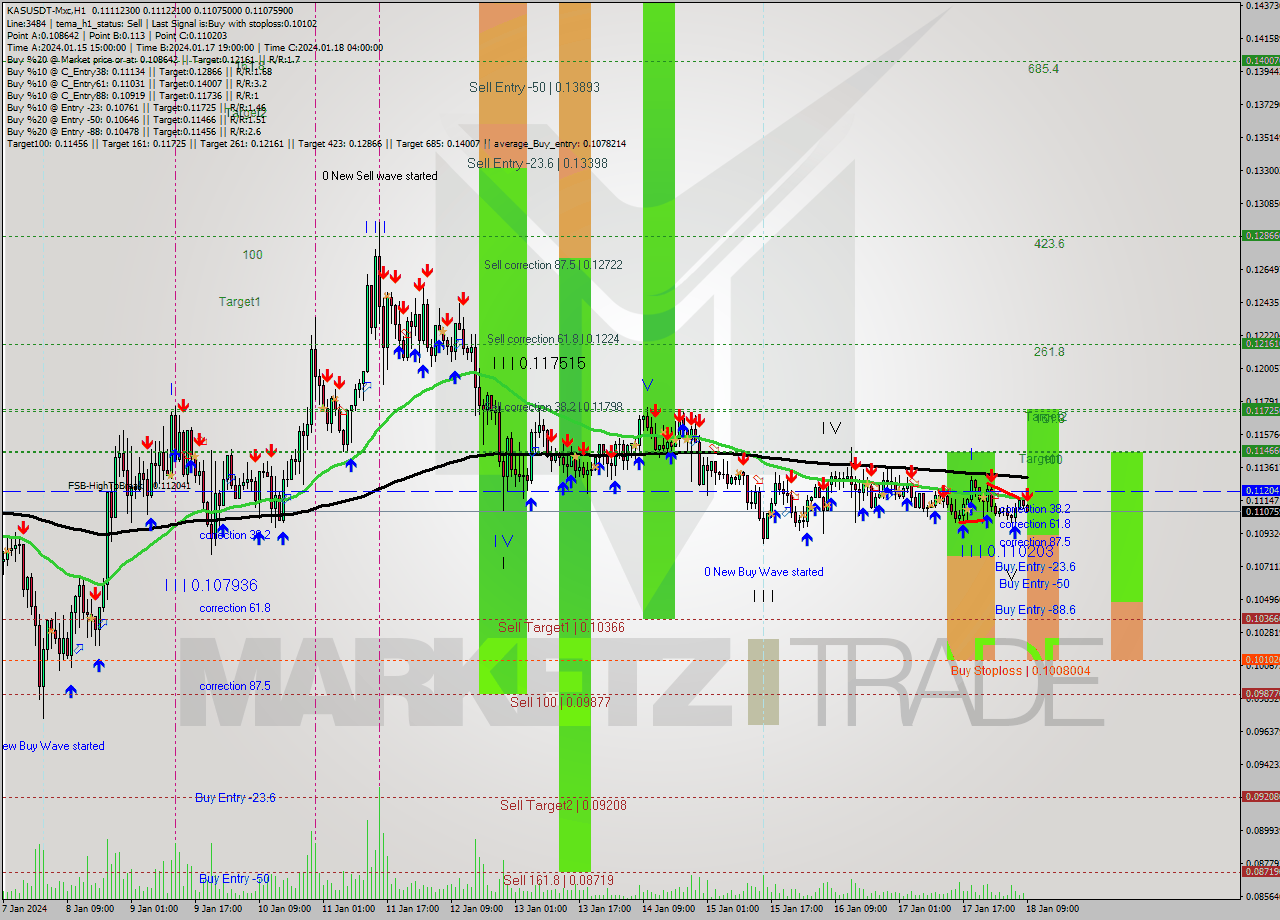Click the '11 Jan 17:00' time axis label

[413, 909]
